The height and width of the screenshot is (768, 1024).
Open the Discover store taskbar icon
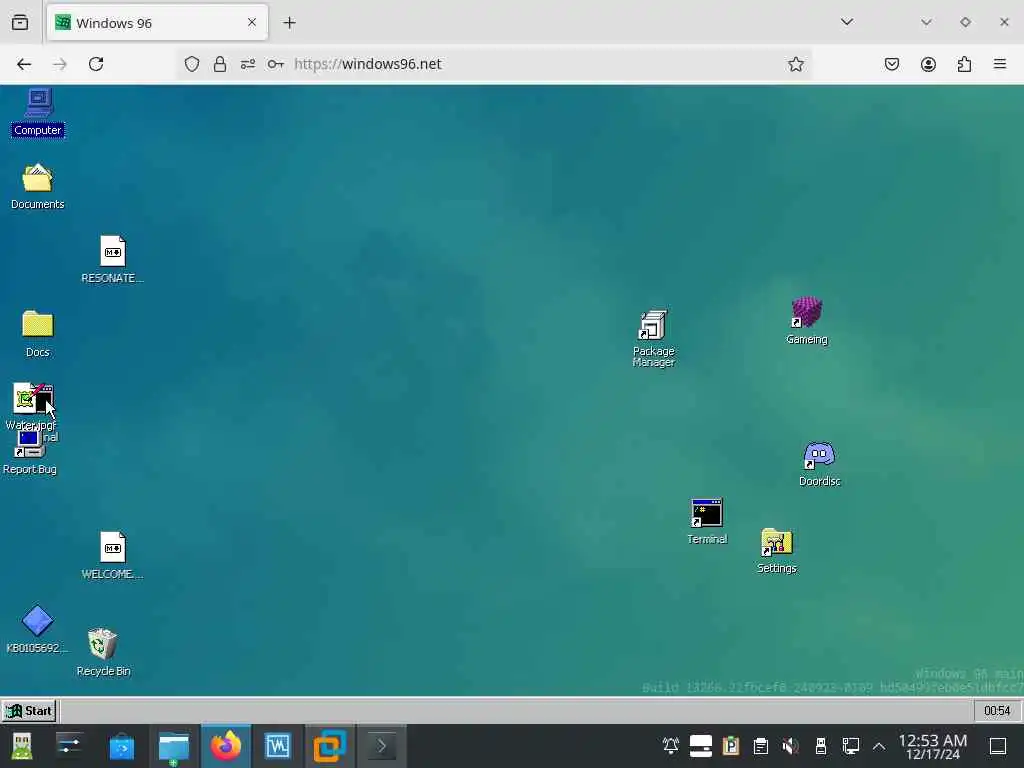click(121, 746)
